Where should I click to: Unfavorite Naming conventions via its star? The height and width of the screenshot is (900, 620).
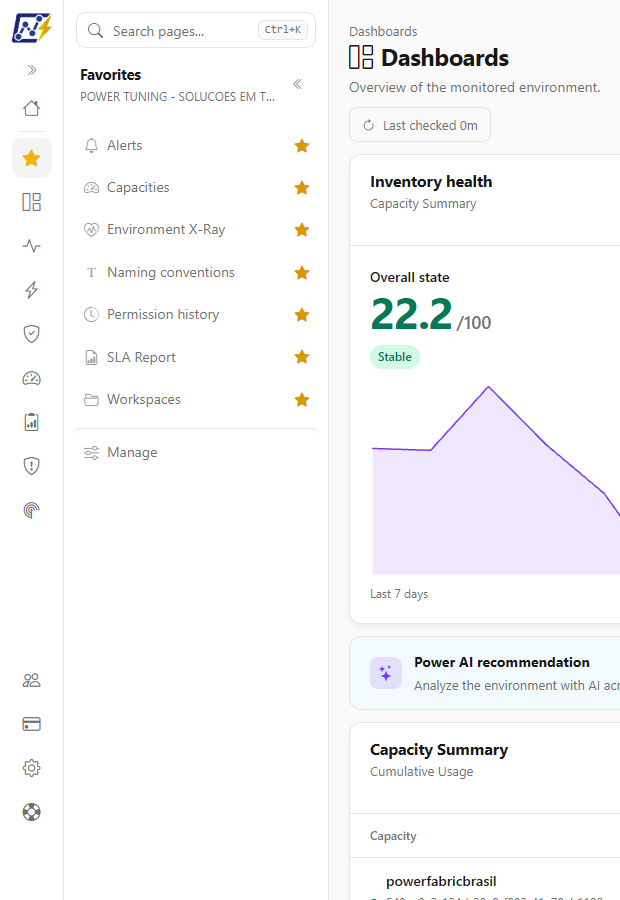302,272
